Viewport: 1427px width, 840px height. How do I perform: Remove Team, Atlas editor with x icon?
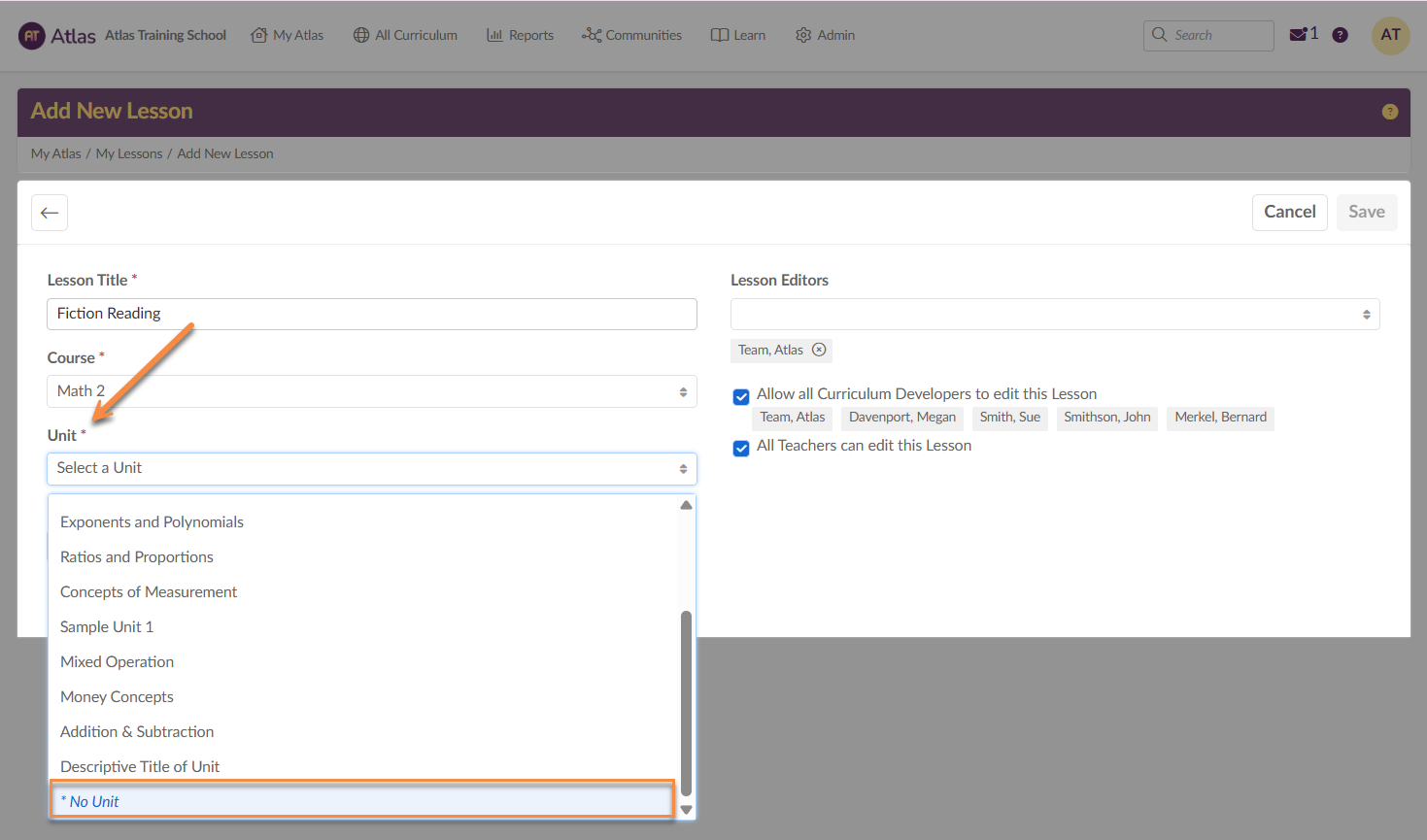coord(819,350)
